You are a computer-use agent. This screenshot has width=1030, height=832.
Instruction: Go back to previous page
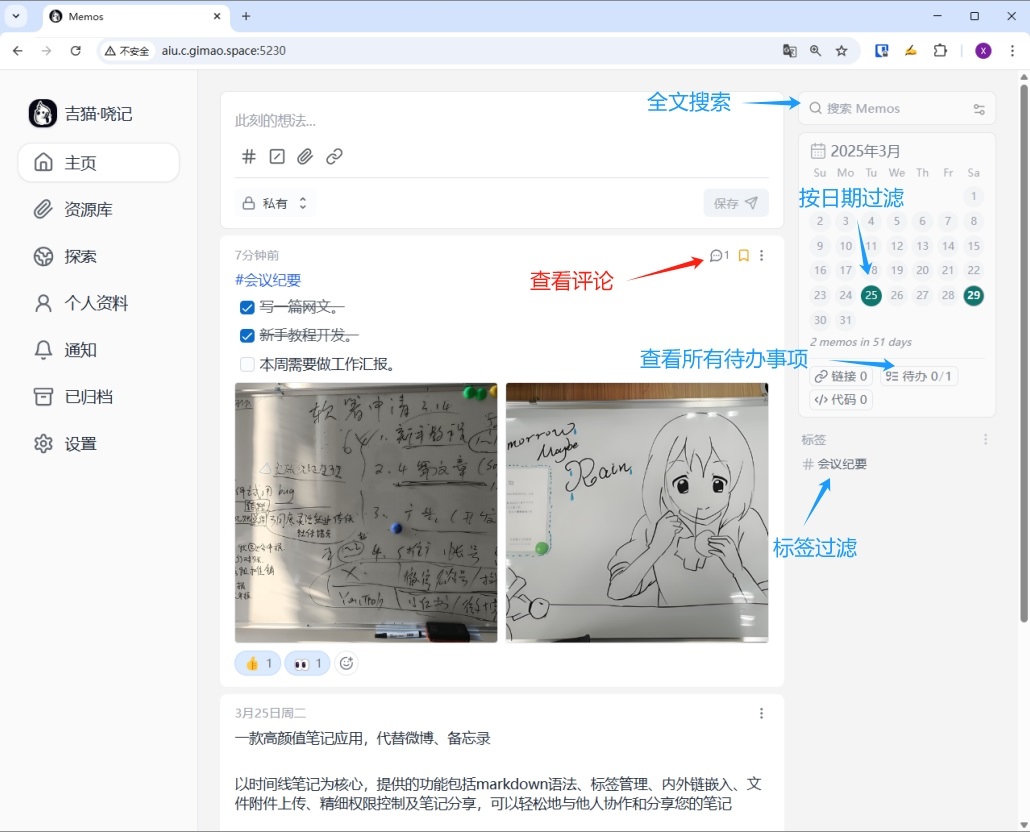(x=18, y=51)
